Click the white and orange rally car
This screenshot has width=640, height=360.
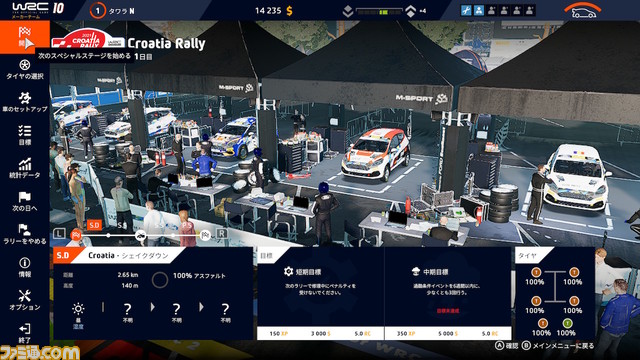click(x=376, y=154)
